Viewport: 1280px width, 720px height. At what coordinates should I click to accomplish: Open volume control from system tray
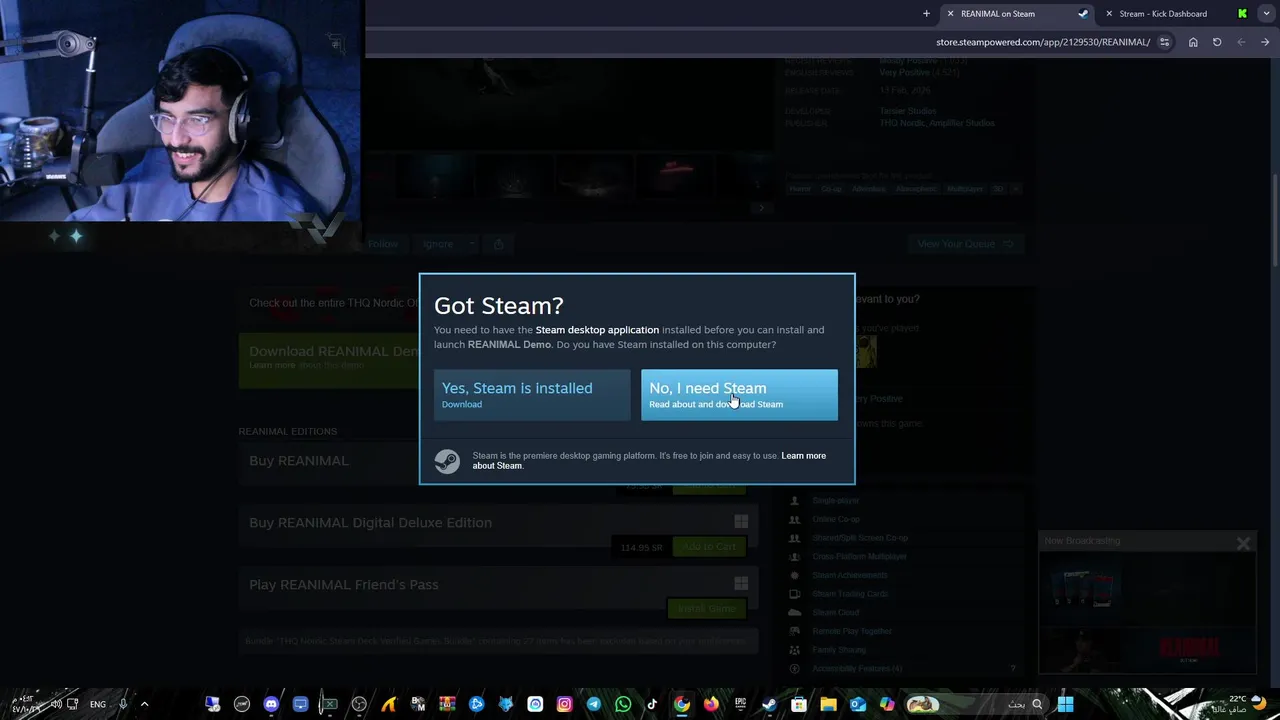pyautogui.click(x=56, y=704)
